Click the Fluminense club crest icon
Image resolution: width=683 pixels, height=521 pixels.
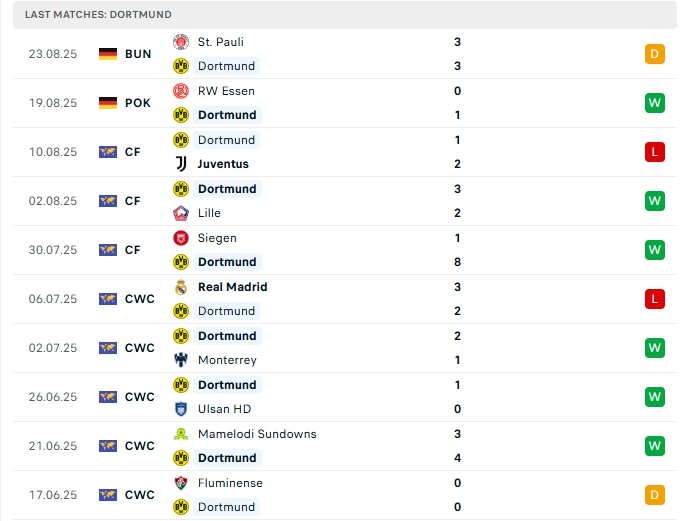tap(181, 483)
